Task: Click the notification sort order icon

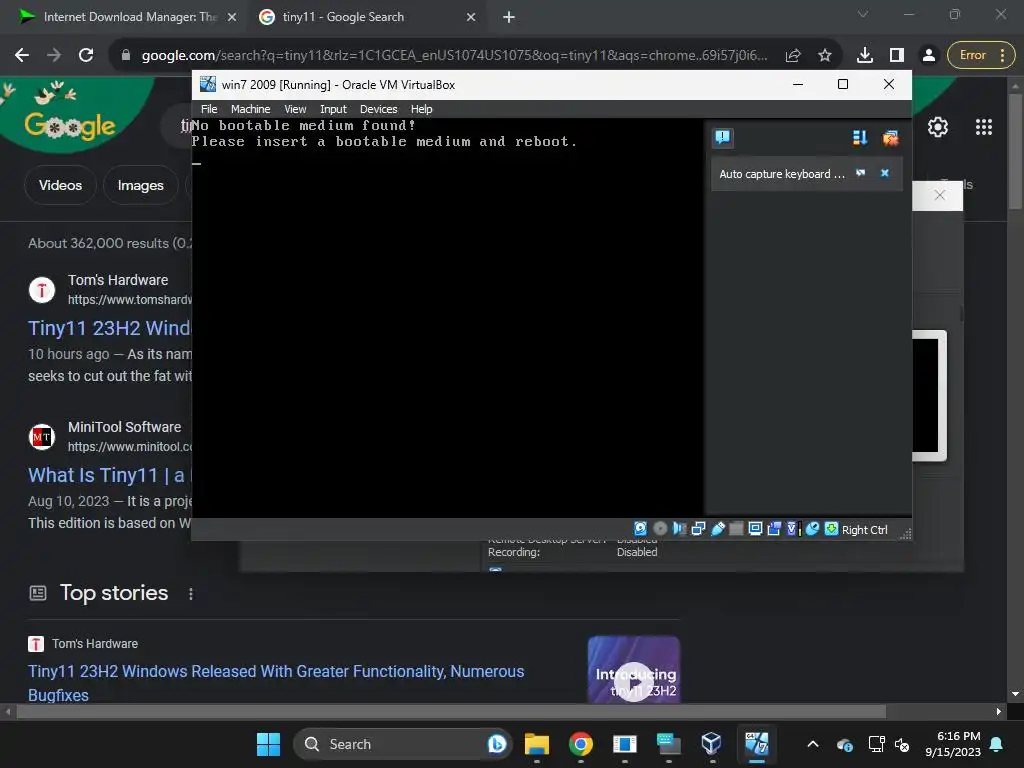Action: click(859, 137)
